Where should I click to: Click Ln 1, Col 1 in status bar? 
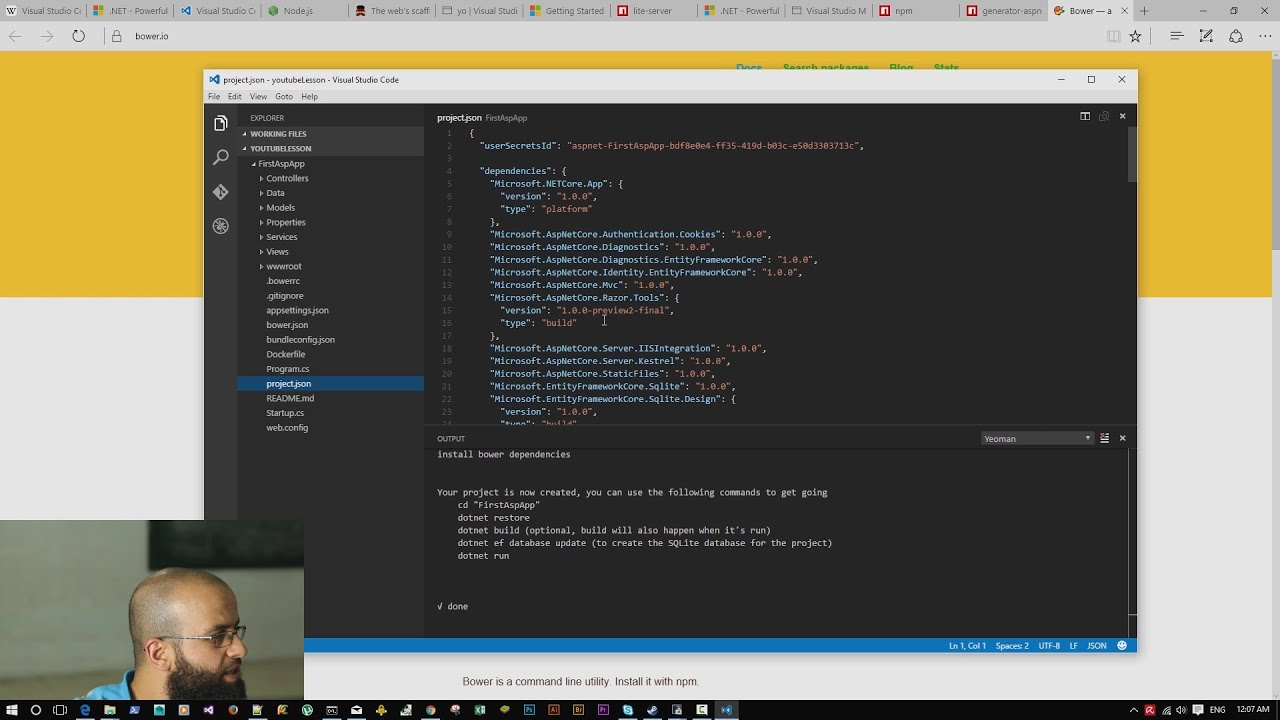click(x=967, y=646)
